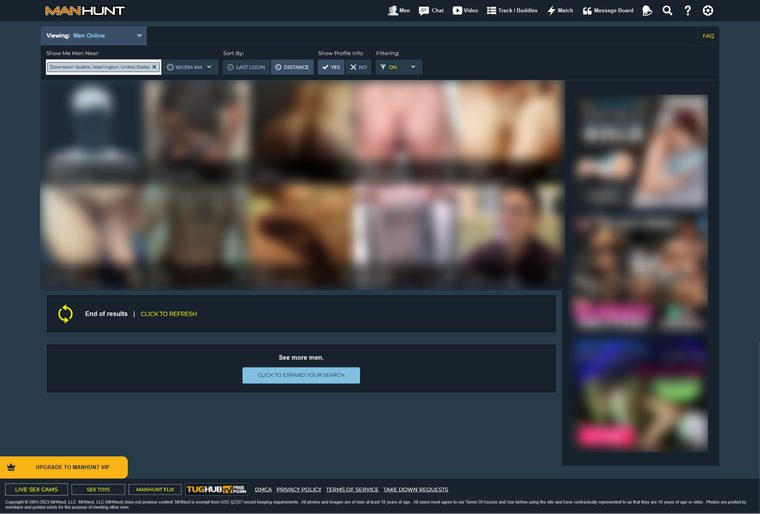Click the search magnifier icon
760x514 pixels.
667,10
